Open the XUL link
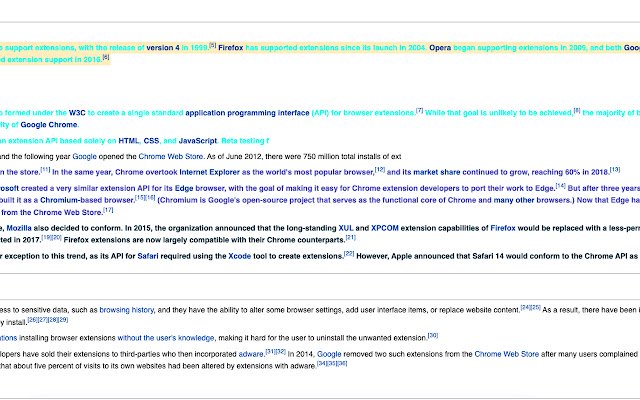640x400 pixels. (346, 228)
